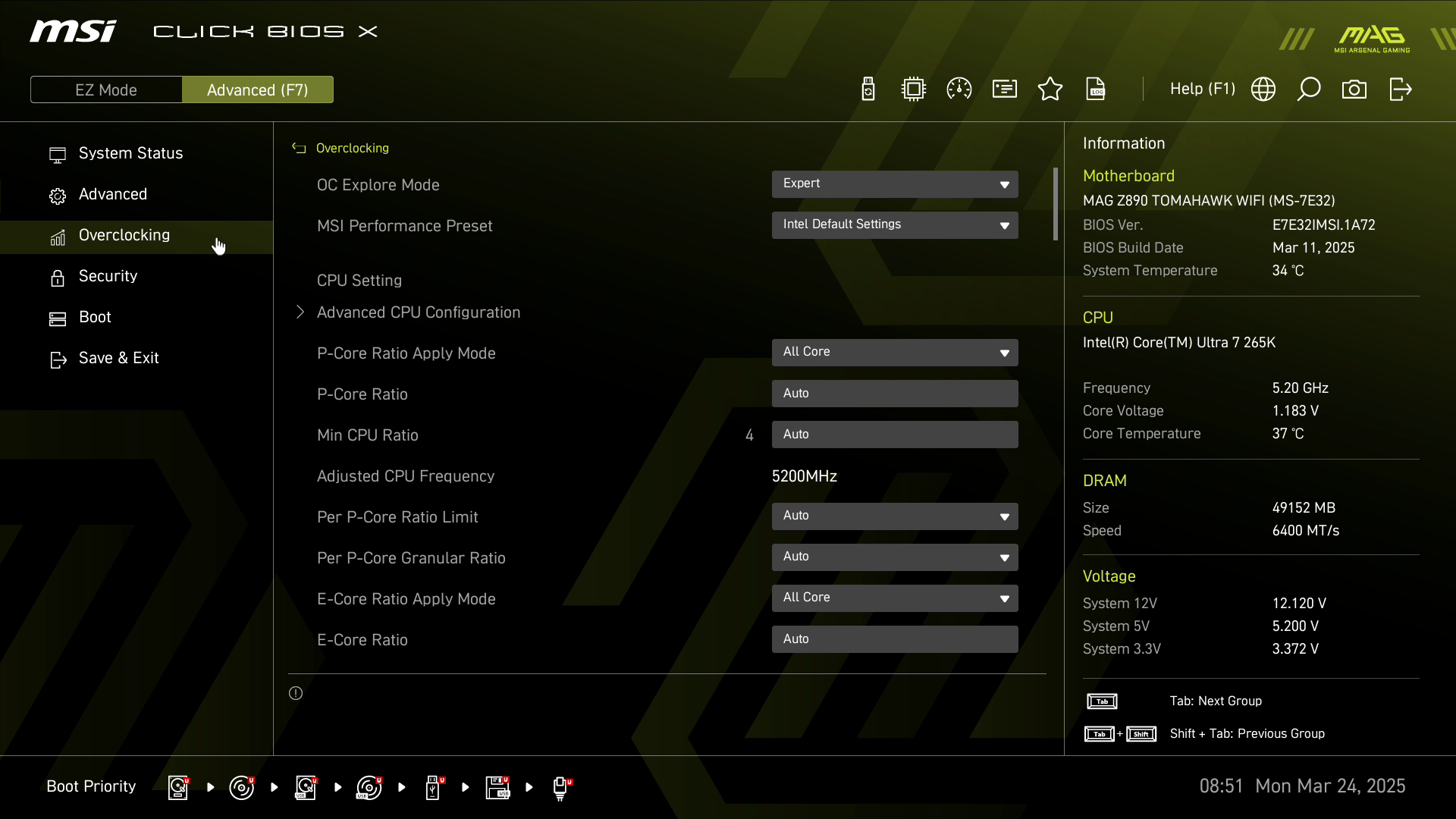
Task: Click the Overclocking back breadcrumb link
Action: click(x=351, y=149)
